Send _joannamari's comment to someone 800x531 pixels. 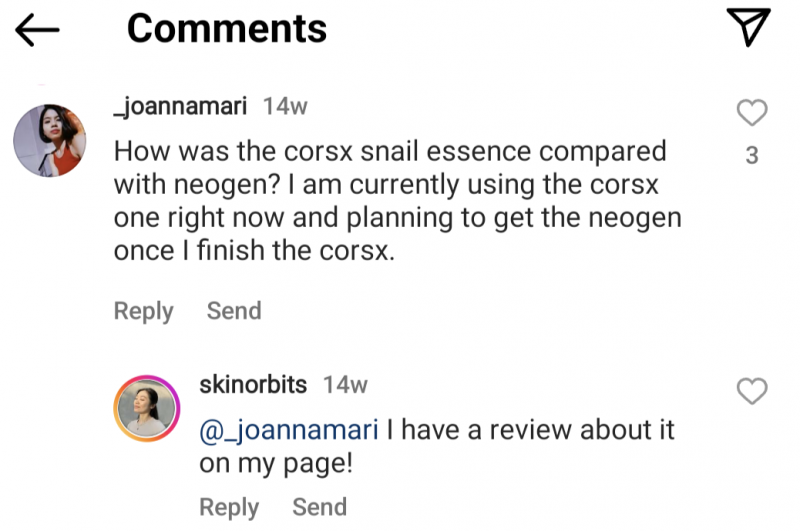tap(234, 311)
